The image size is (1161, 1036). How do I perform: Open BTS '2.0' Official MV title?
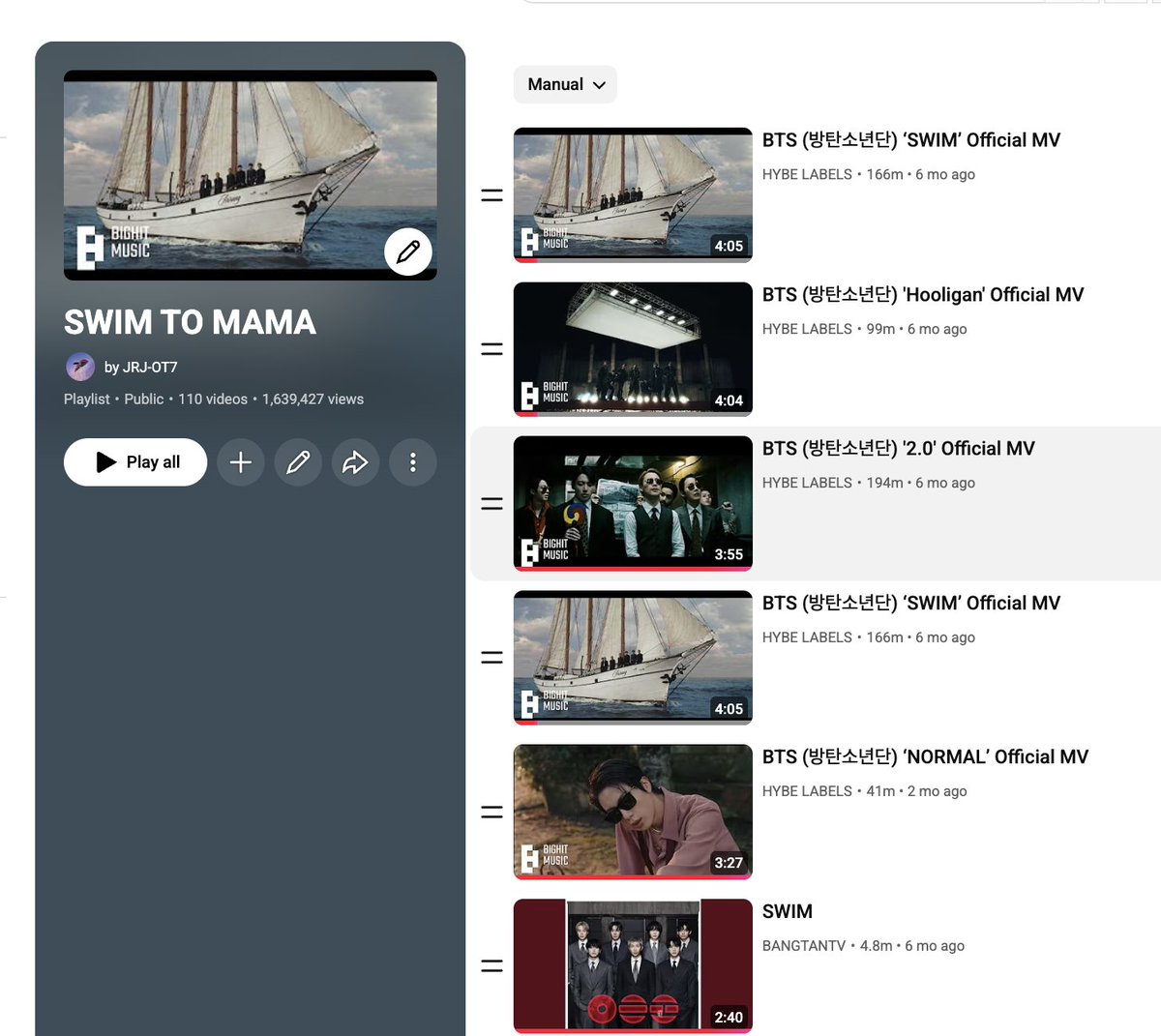coord(899,449)
